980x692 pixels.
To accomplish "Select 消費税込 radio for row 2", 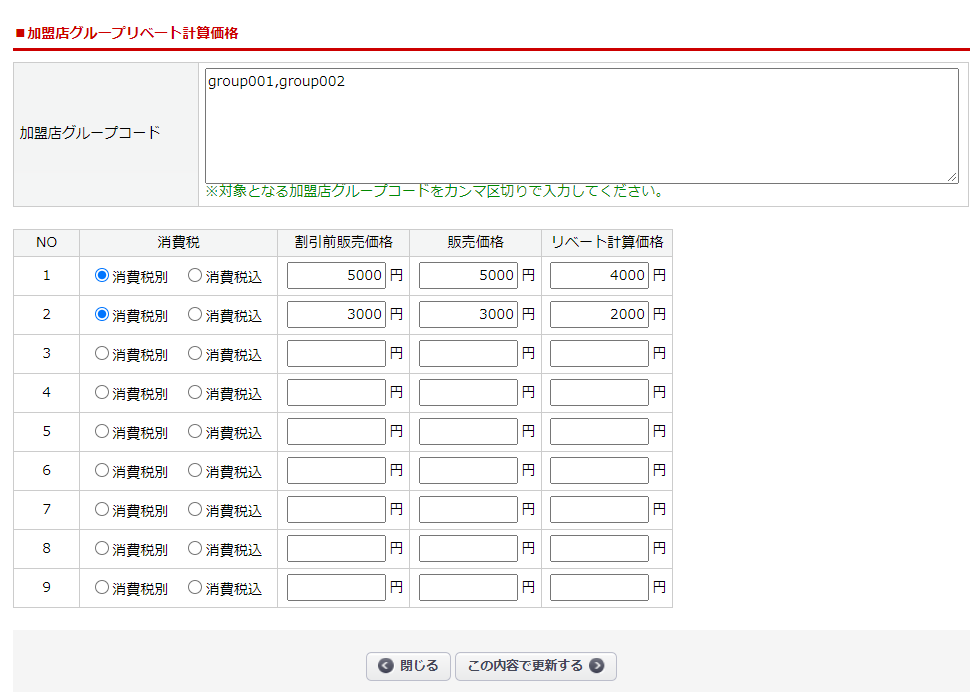I will [195, 314].
